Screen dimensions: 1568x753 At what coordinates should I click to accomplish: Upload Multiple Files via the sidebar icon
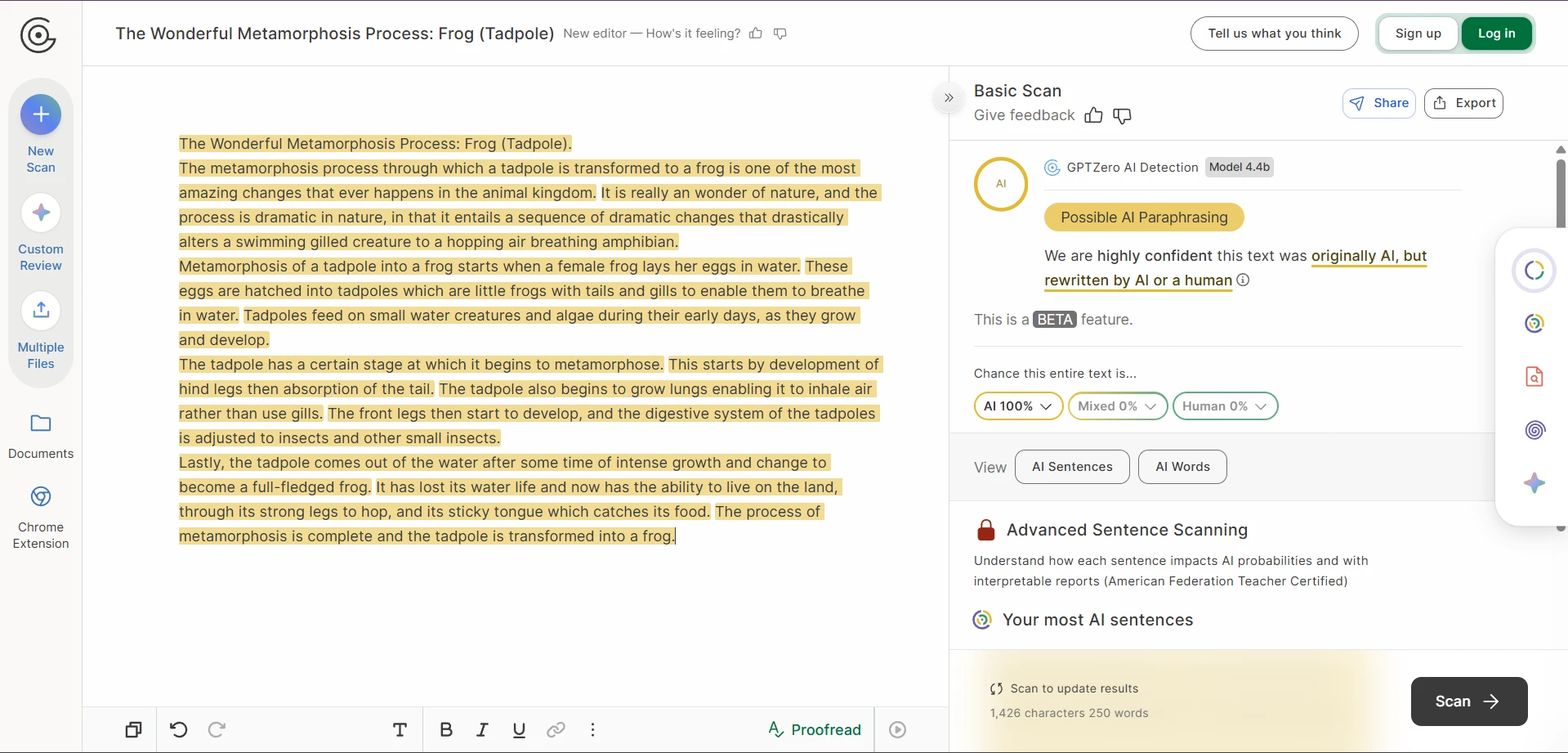40,310
